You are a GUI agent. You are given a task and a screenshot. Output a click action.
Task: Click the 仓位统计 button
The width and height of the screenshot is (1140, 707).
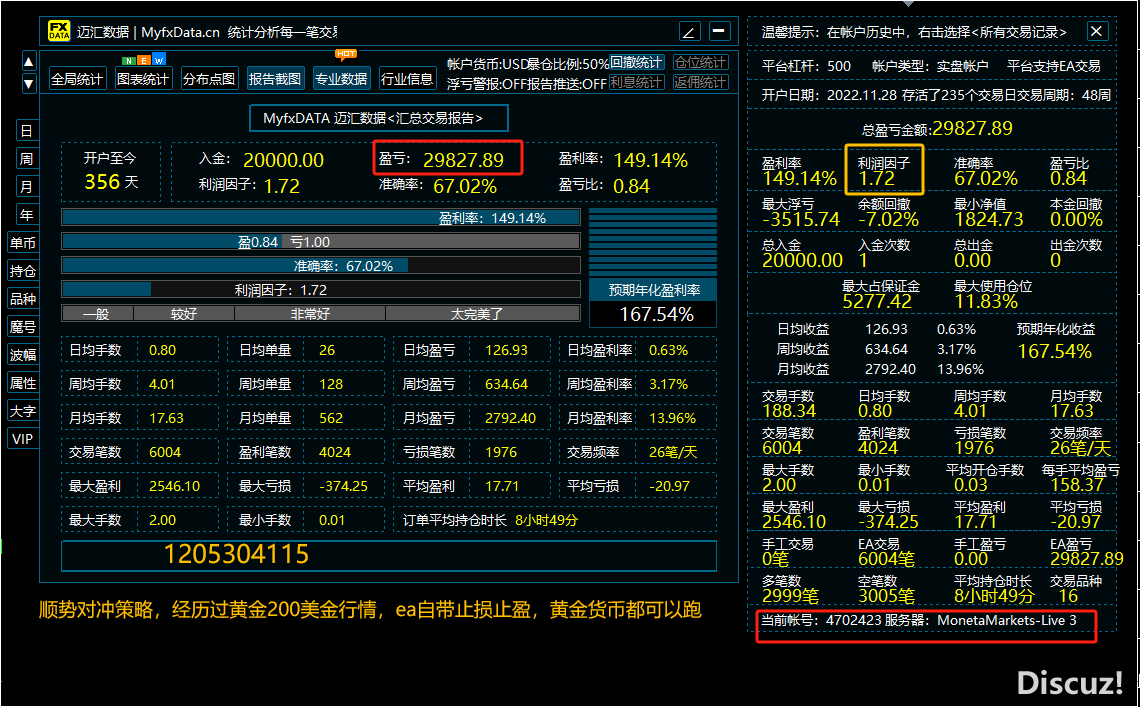point(701,63)
